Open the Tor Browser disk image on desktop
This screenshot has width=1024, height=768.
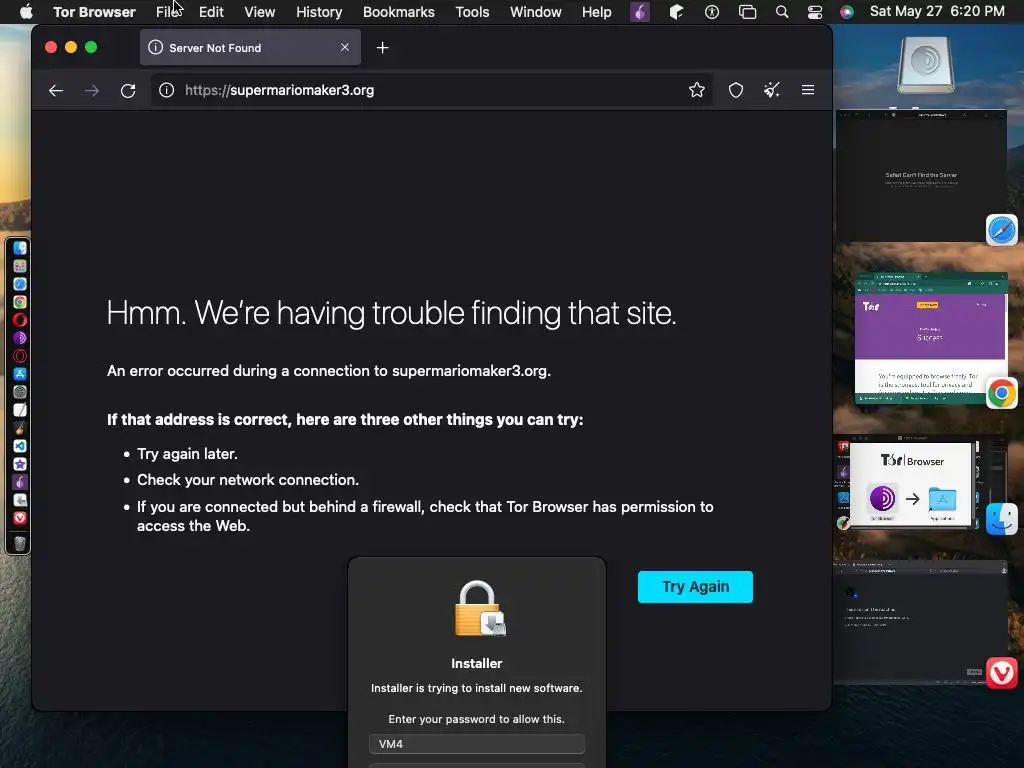click(926, 65)
